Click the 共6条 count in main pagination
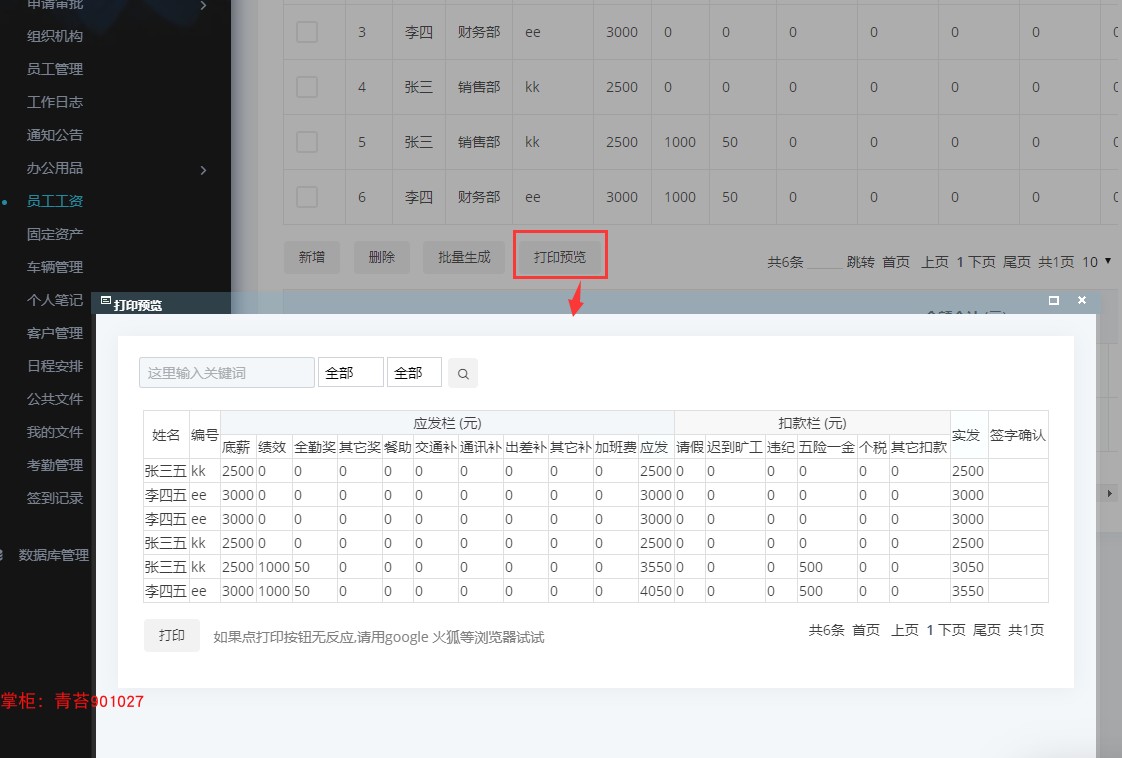The image size is (1122, 758). (x=785, y=262)
